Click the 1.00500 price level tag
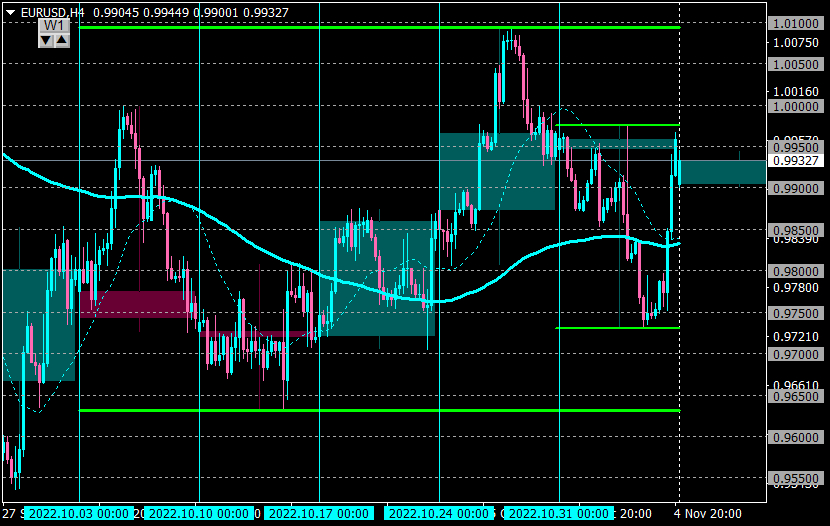Image resolution: width=830 pixels, height=526 pixels. click(796, 65)
